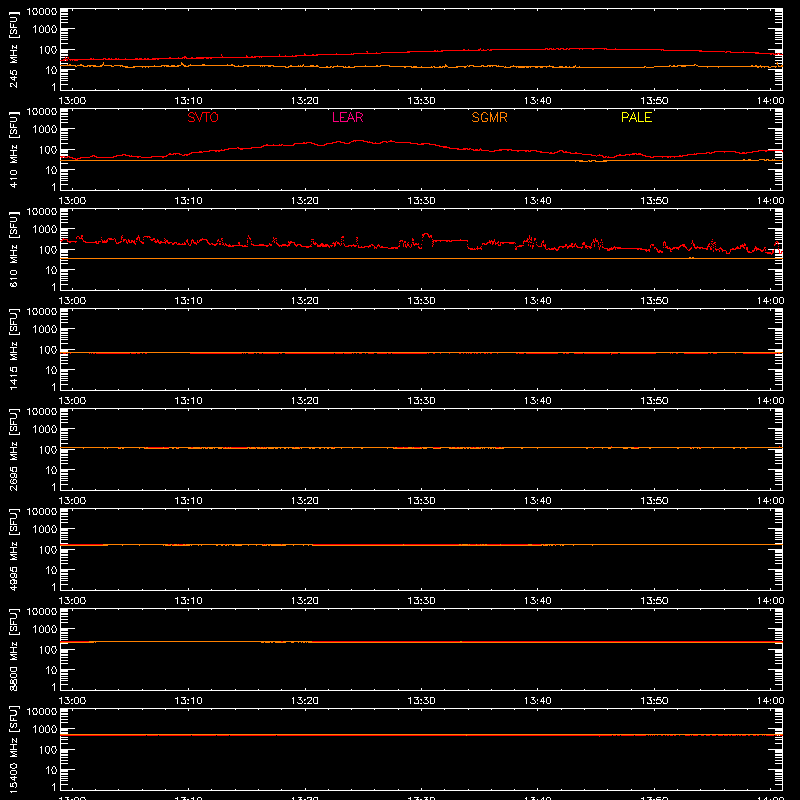Click the 1 tick on 2695 MHz axis
Viewport: 800px width, 800px height.
pyautogui.click(x=54, y=487)
